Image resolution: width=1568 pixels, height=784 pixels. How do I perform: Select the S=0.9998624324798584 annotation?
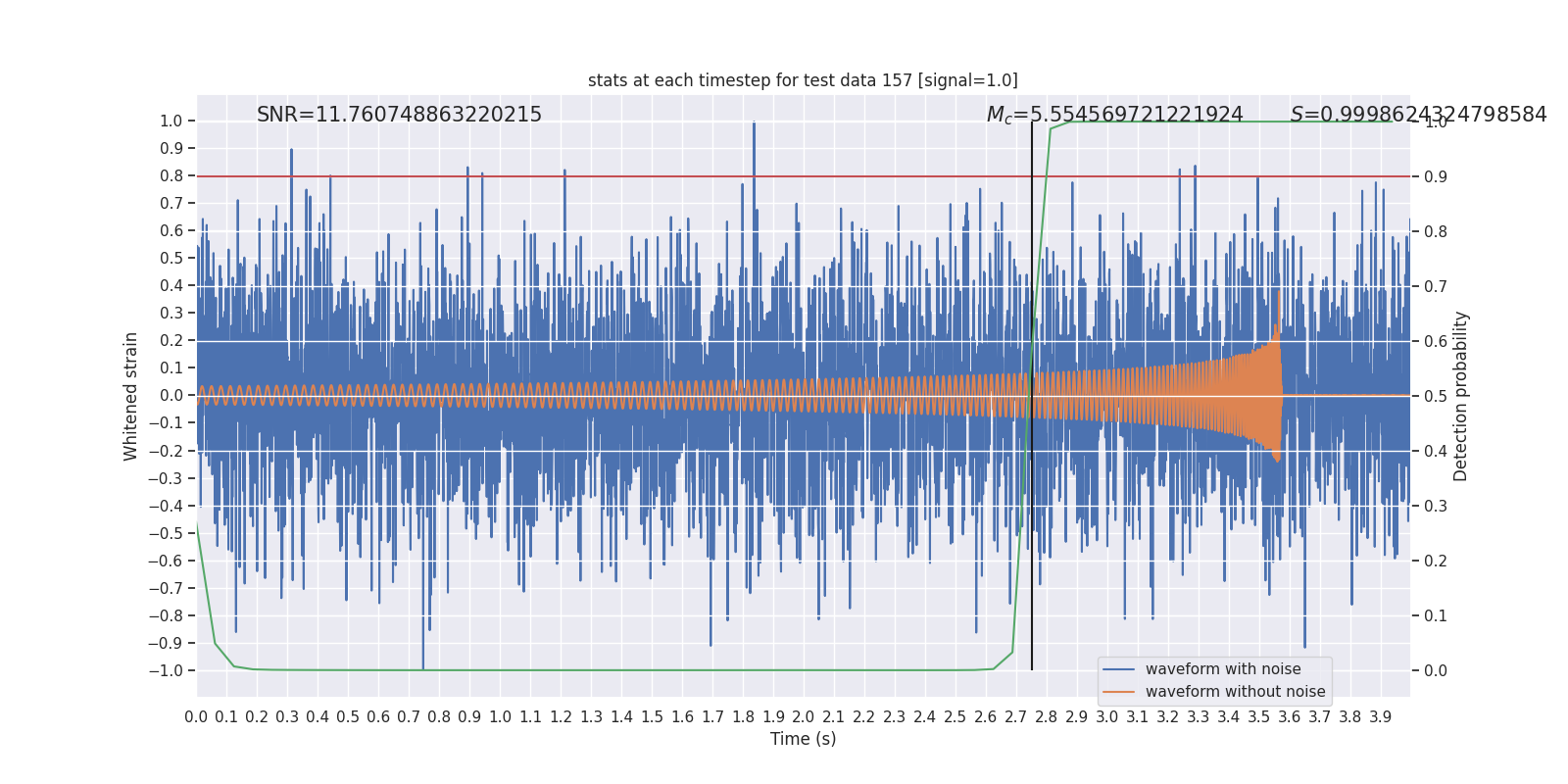click(1418, 115)
